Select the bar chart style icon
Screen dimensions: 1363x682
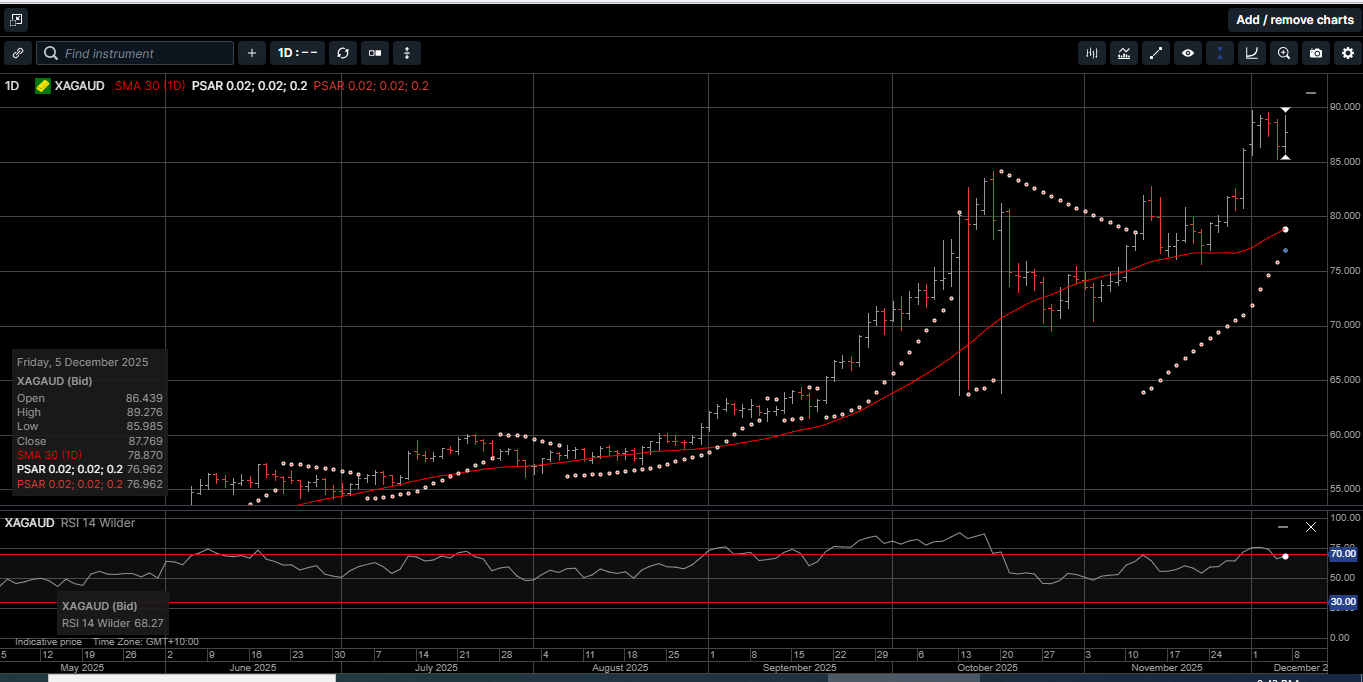pos(1091,53)
